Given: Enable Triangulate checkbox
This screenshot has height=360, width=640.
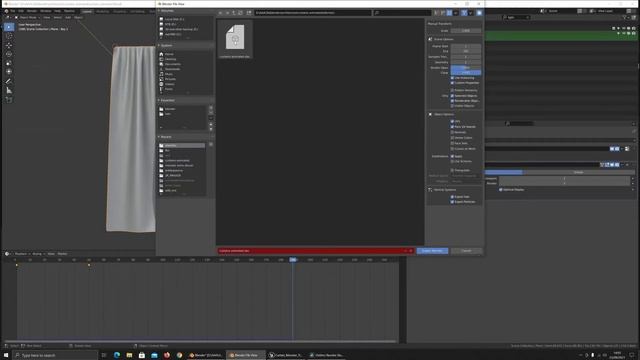Looking at the screenshot, I should point(452,170).
